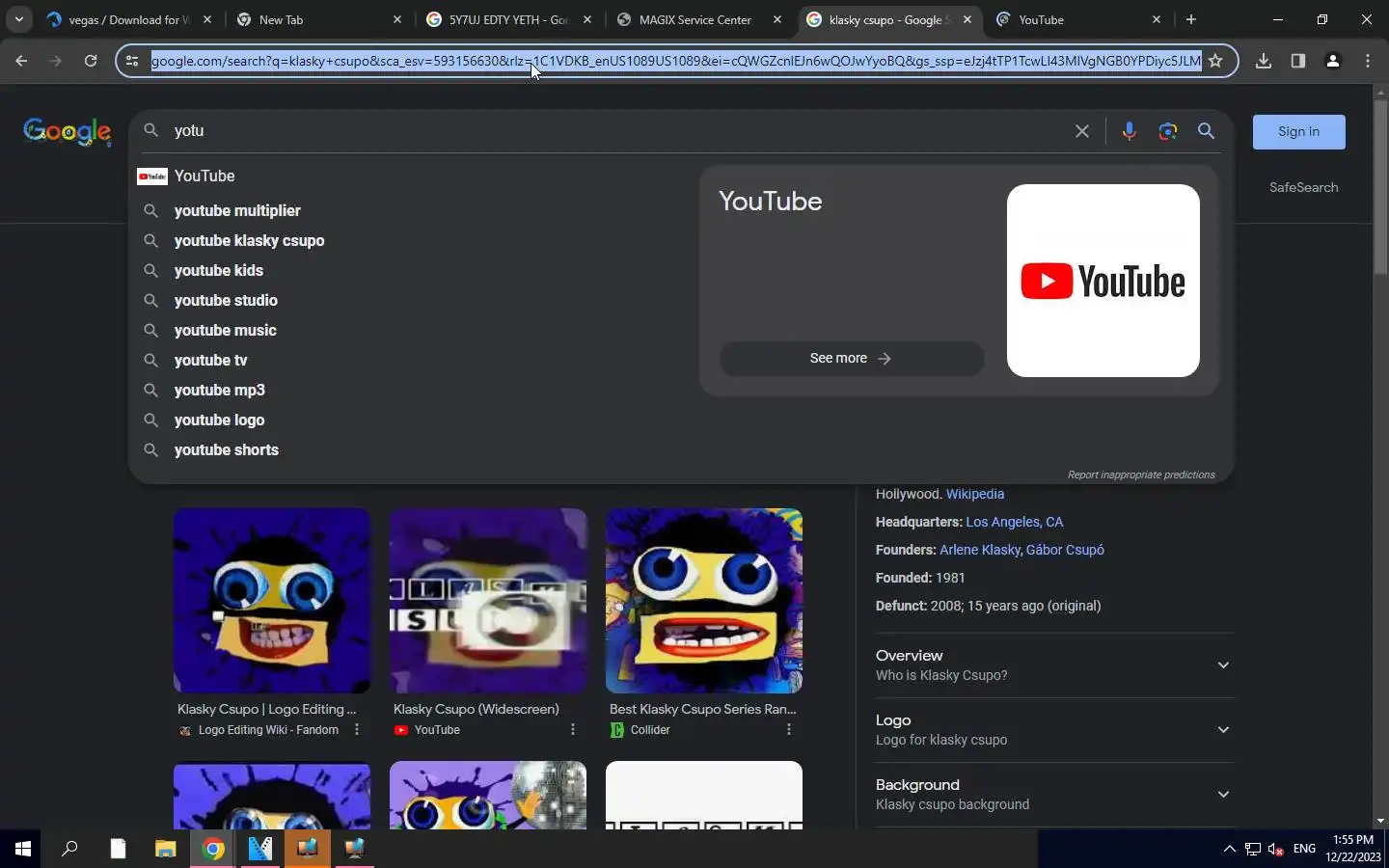This screenshot has height=868, width=1389.
Task: Click the YouTube logo preview image
Action: coord(1103,281)
